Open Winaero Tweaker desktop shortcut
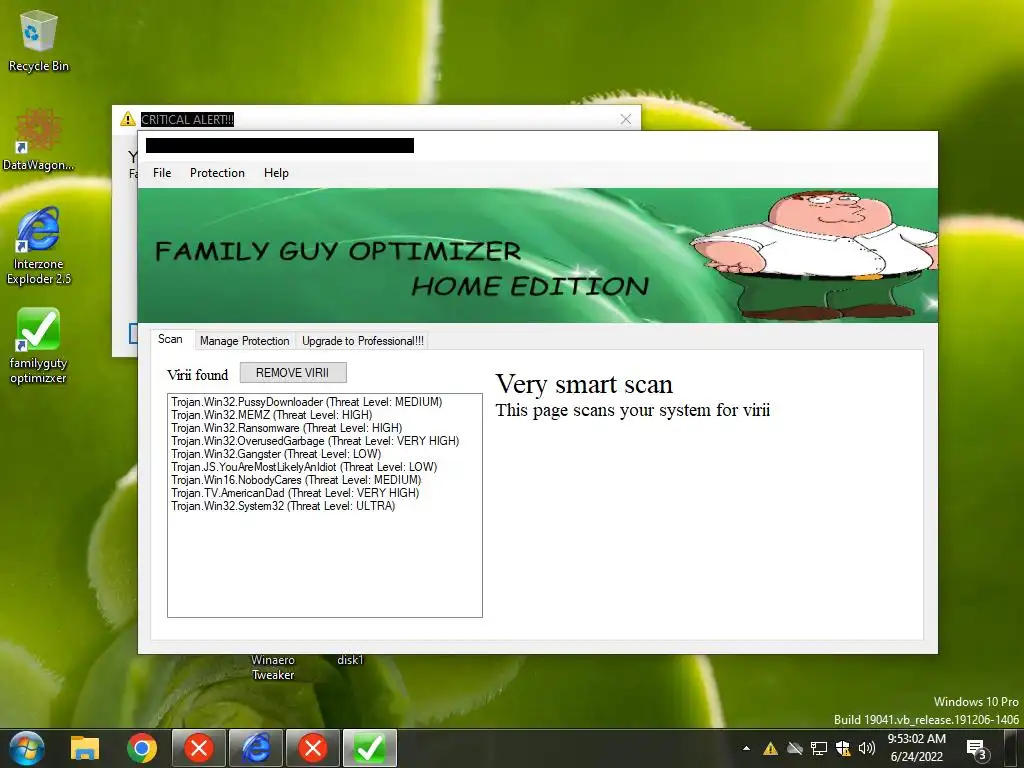The width and height of the screenshot is (1024, 768). pyautogui.click(x=273, y=667)
